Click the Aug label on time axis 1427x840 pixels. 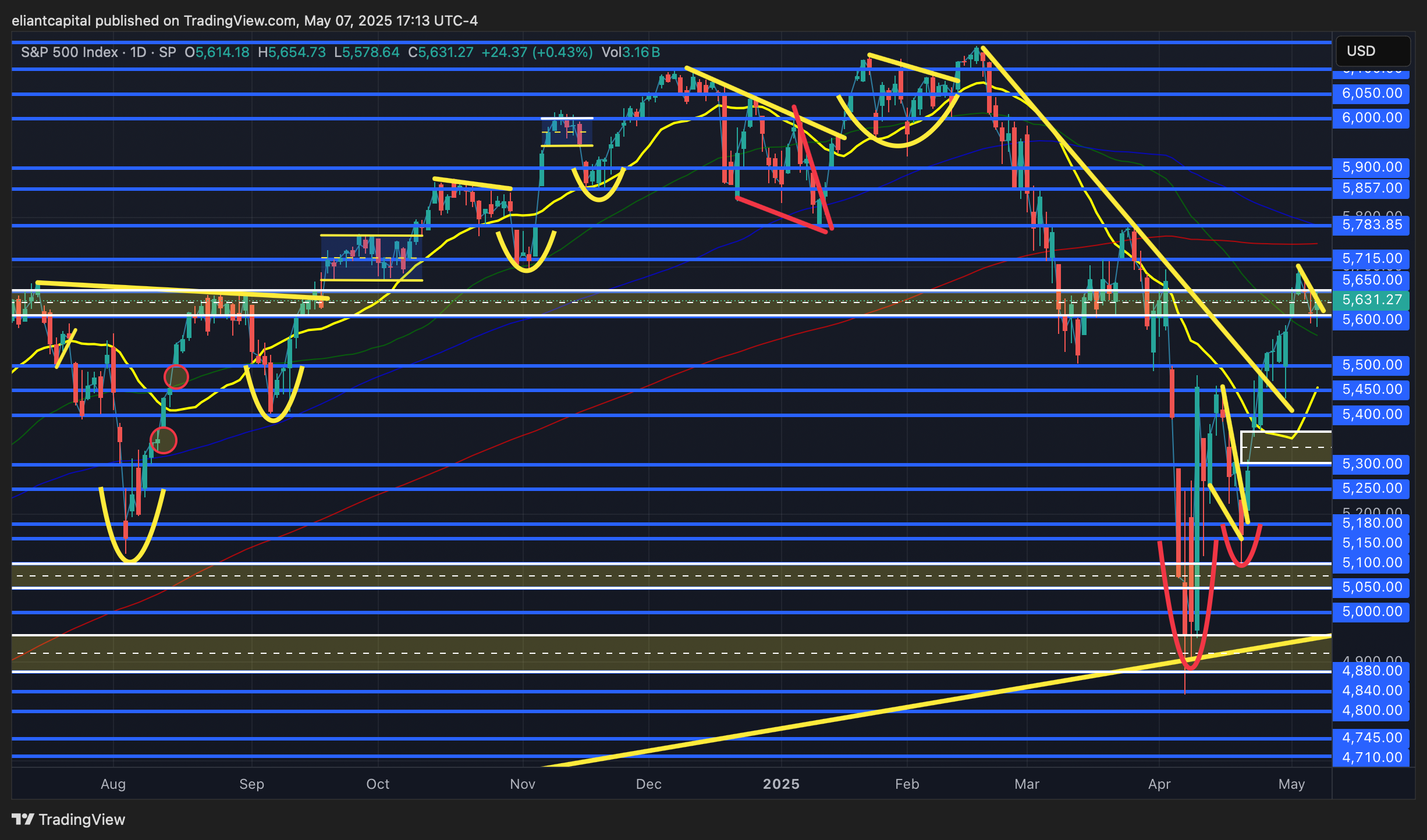coord(113,784)
